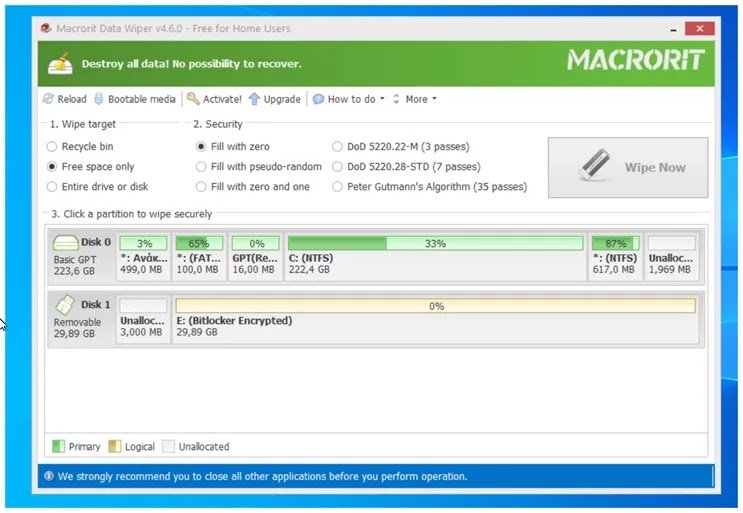Click the E: Bitlocker 0% usage bar
Image resolution: width=743 pixels, height=513 pixels.
click(x=435, y=306)
